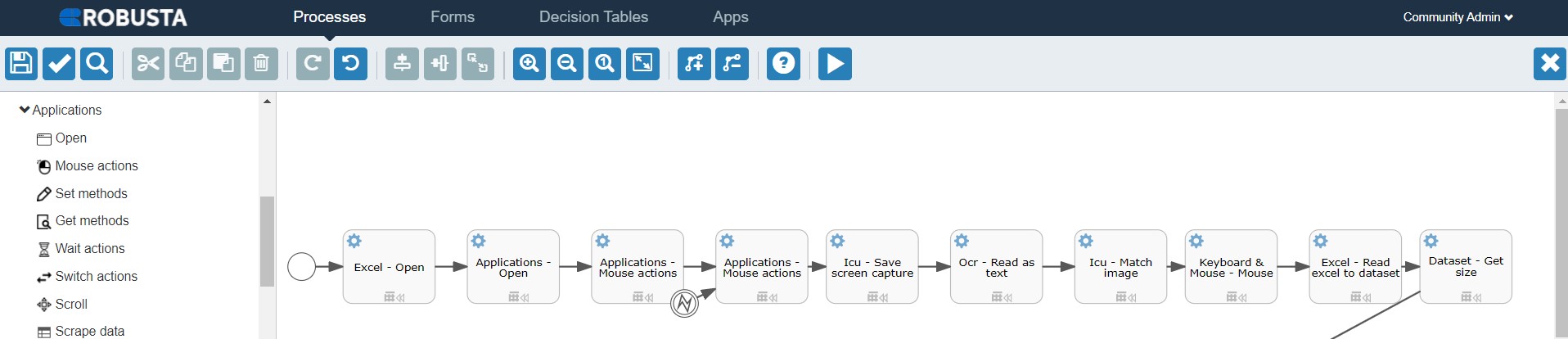Image resolution: width=1568 pixels, height=339 pixels.
Task: Zoom the canvas to fit
Action: [x=642, y=64]
